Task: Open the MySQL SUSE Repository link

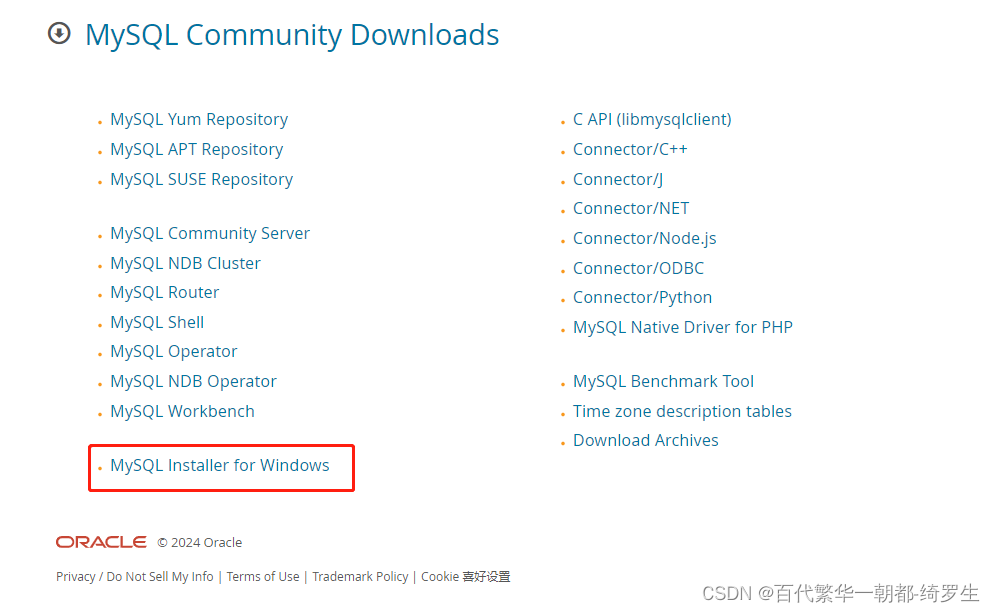Action: 201,179
